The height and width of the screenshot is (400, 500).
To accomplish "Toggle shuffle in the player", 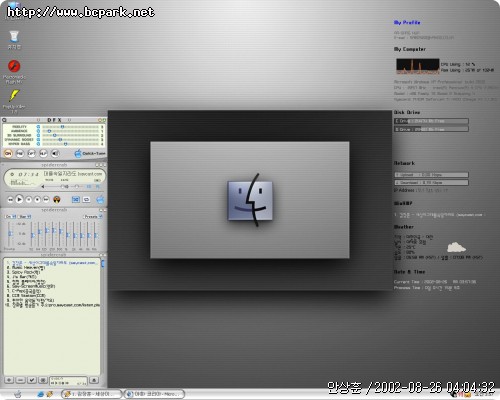I will tap(76, 199).
